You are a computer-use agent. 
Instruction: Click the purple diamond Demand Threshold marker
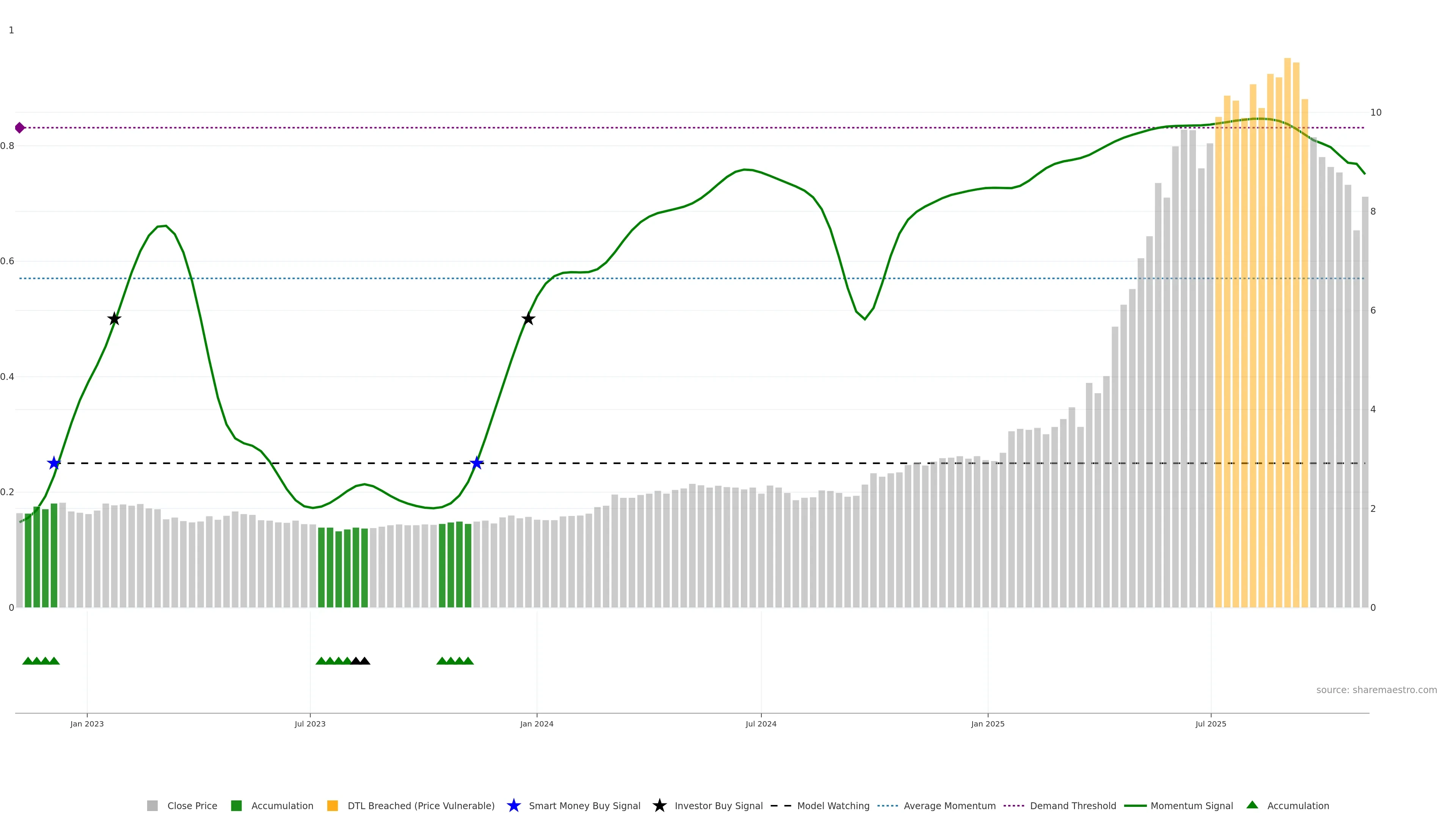pyautogui.click(x=20, y=128)
